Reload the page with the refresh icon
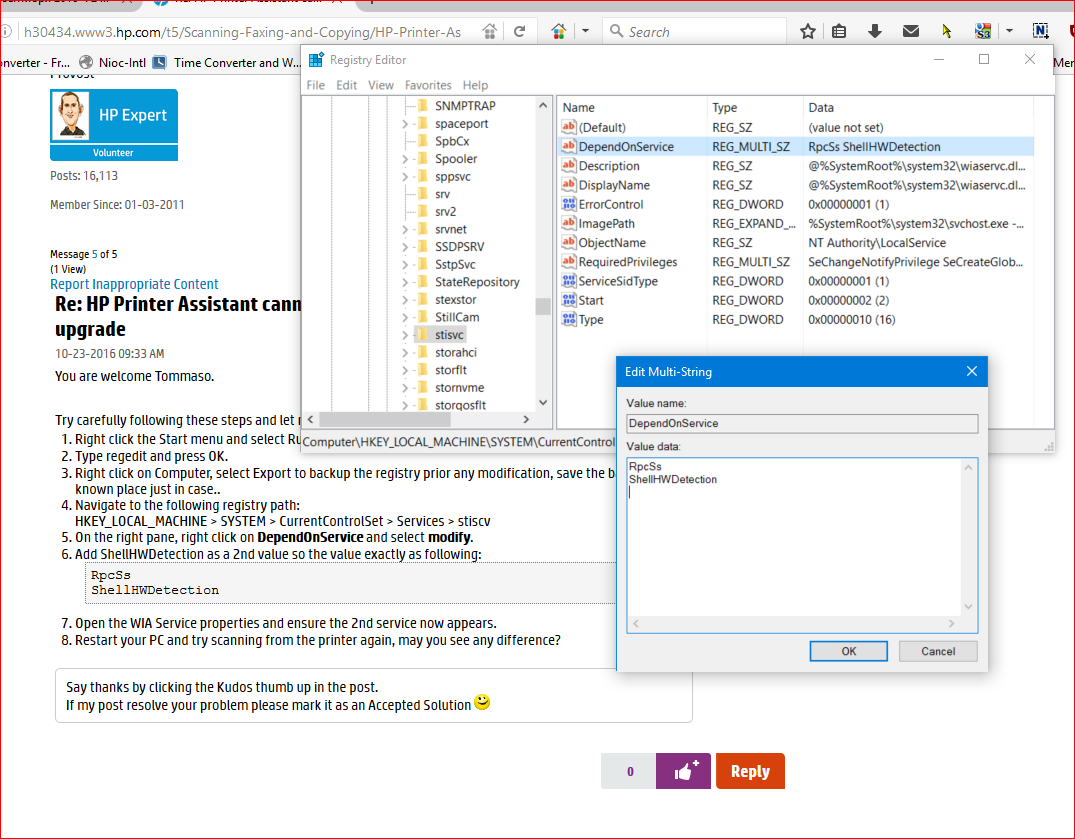Image resolution: width=1075 pixels, height=839 pixels. (x=520, y=32)
